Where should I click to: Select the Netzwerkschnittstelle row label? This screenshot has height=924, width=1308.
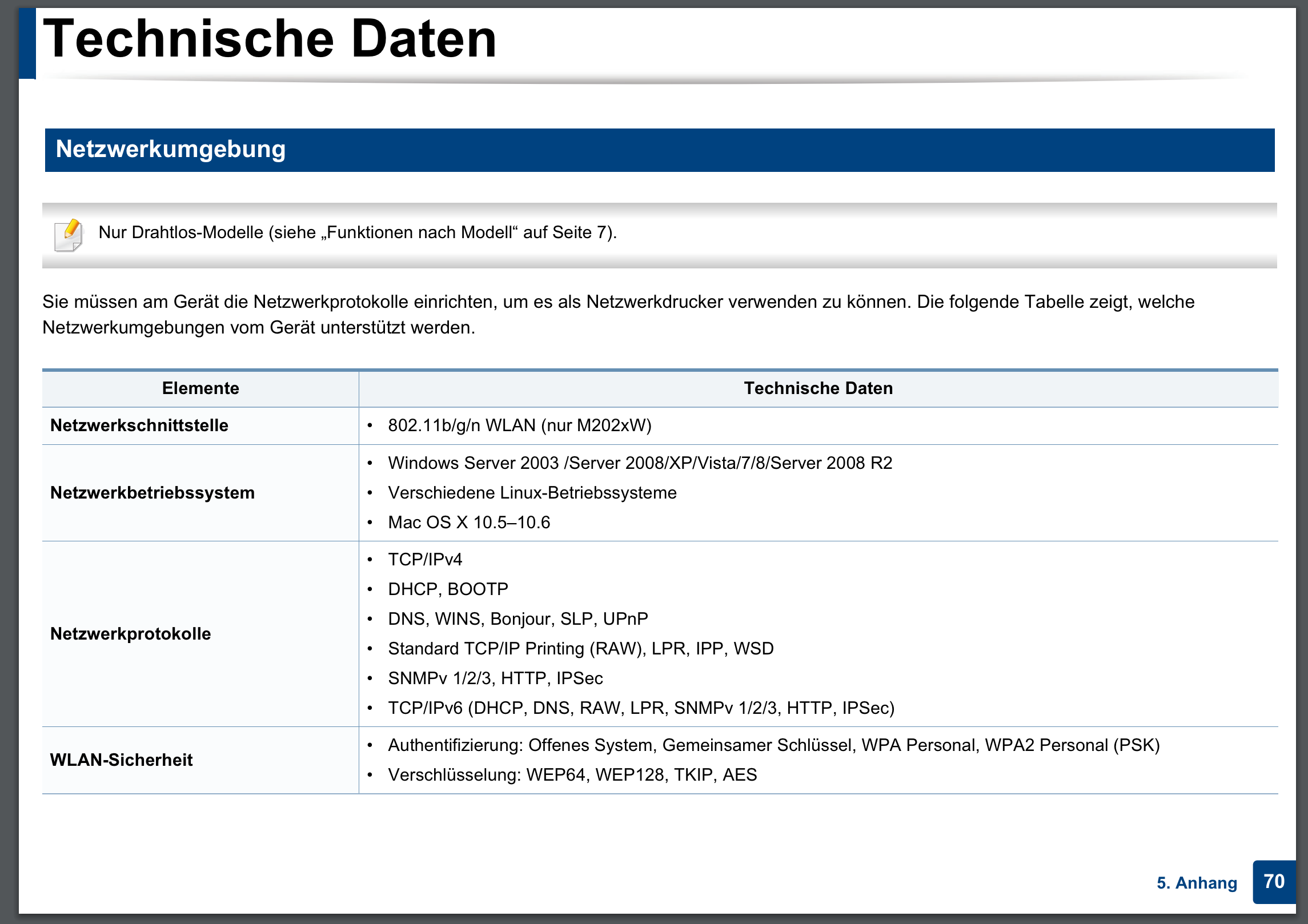click(x=139, y=425)
